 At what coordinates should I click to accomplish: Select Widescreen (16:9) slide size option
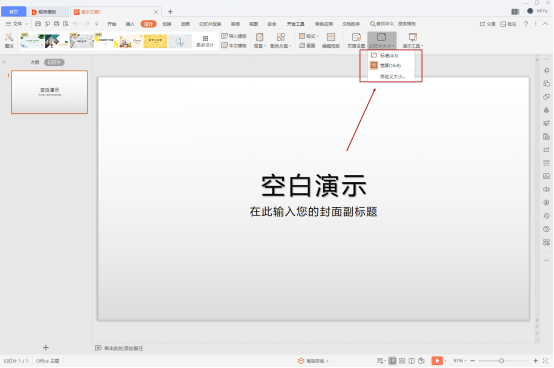coord(391,65)
